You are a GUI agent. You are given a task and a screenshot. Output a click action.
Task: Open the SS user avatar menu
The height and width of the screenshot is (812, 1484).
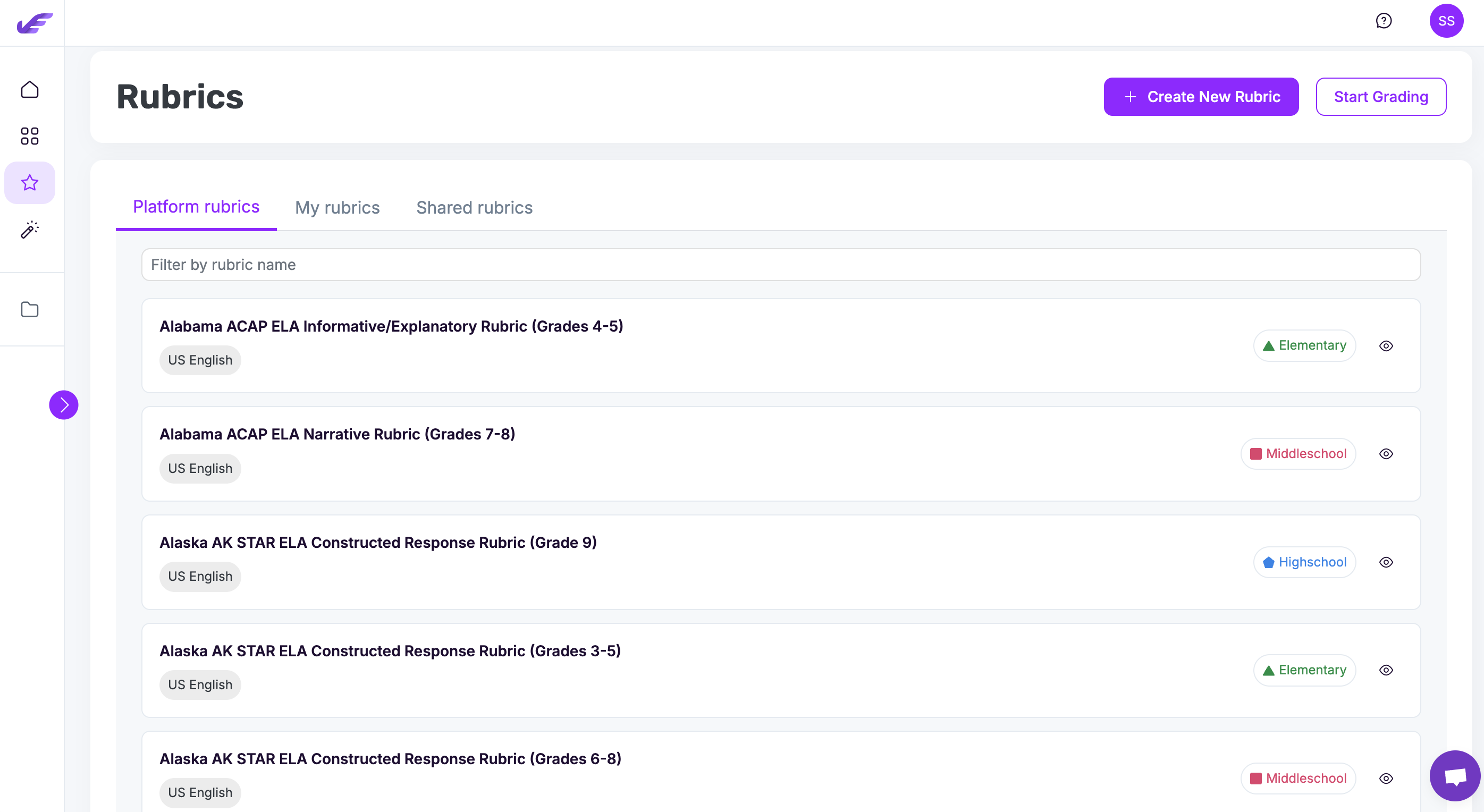click(x=1446, y=21)
